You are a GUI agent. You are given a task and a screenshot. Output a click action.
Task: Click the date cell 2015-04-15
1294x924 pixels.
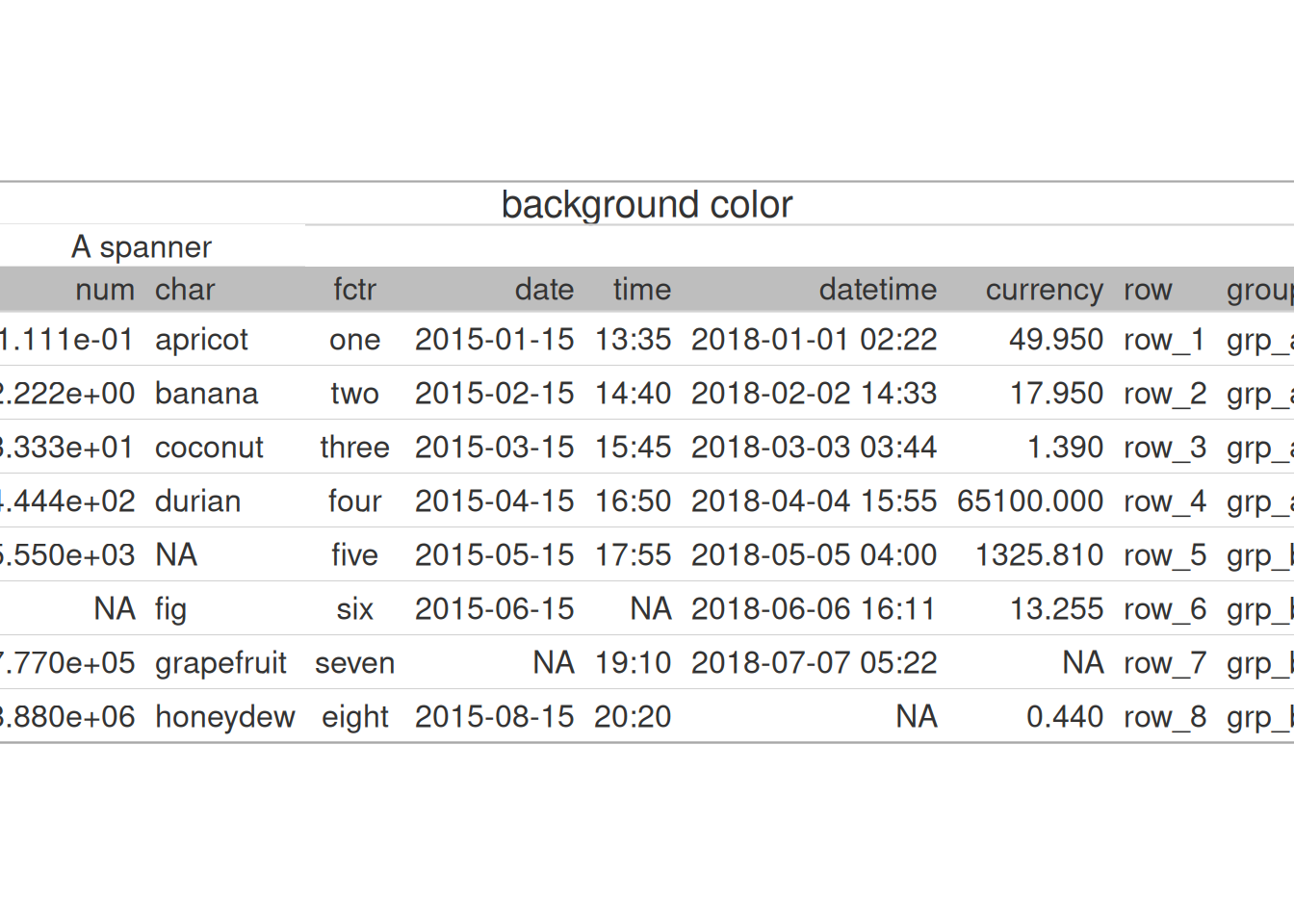pos(494,501)
